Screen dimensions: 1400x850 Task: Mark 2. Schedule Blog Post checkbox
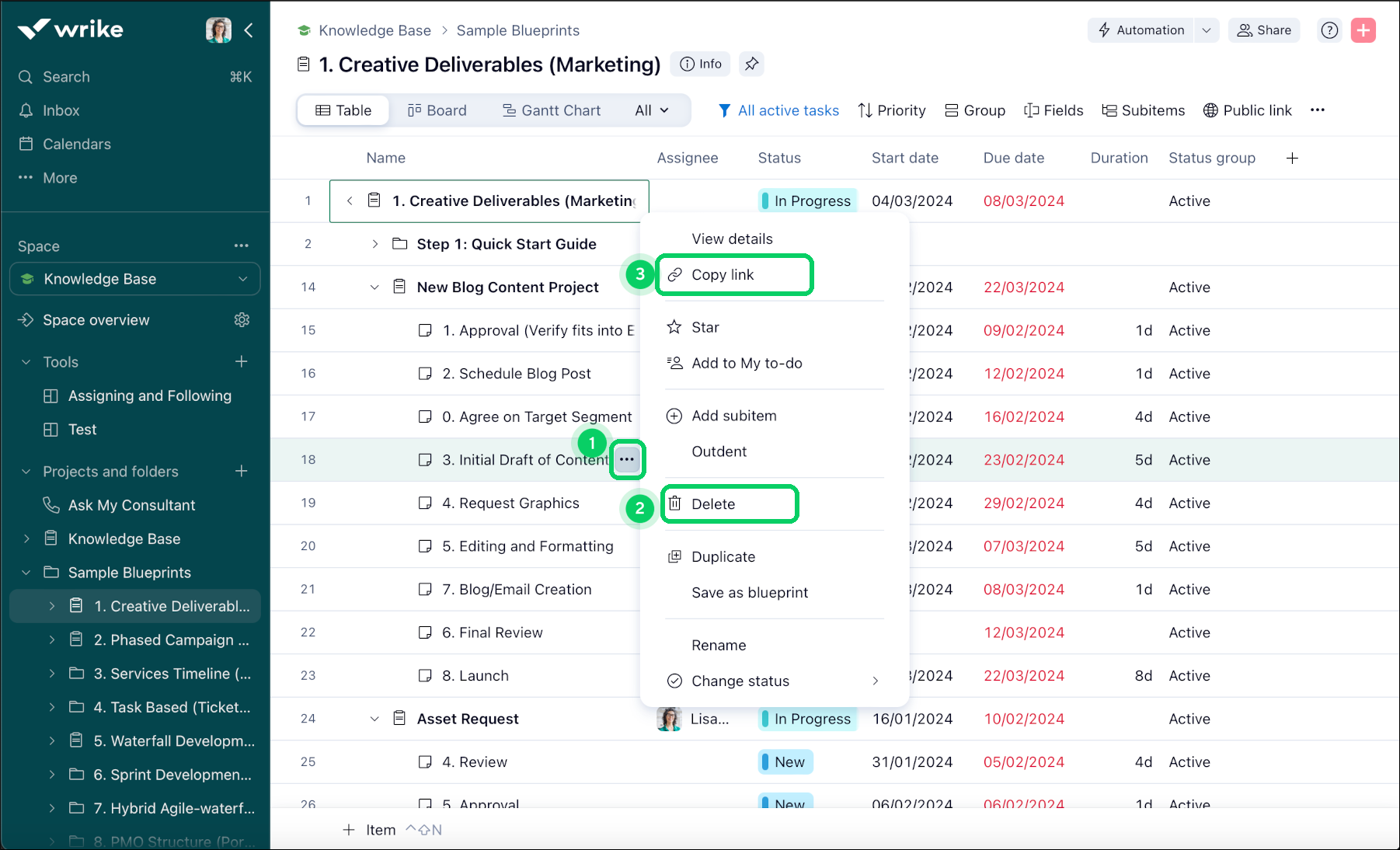tap(425, 374)
